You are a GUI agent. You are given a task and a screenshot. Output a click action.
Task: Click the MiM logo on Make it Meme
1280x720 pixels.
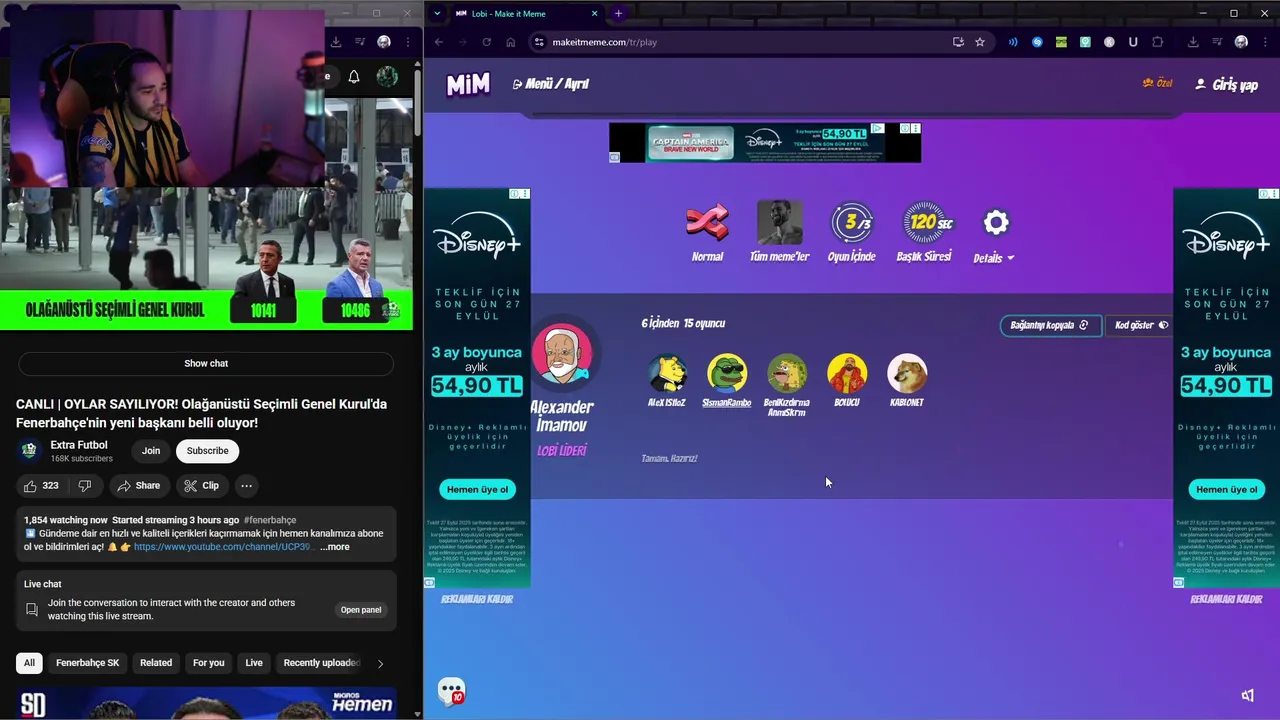pyautogui.click(x=468, y=85)
